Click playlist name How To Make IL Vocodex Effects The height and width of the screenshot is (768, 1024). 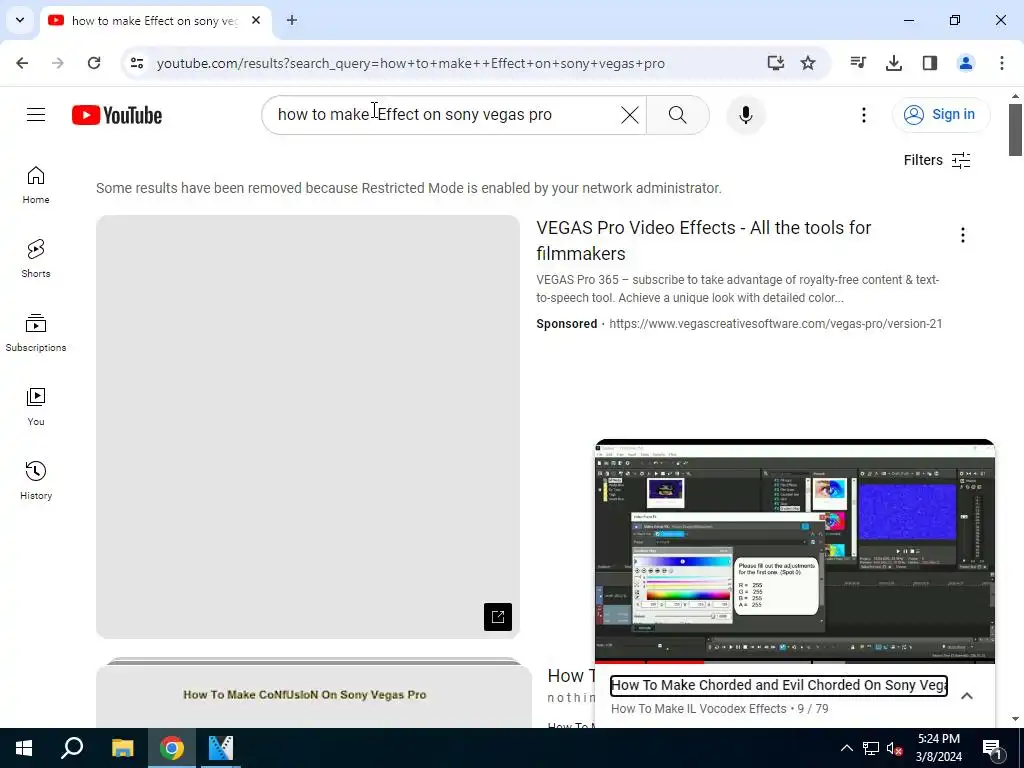click(x=699, y=709)
